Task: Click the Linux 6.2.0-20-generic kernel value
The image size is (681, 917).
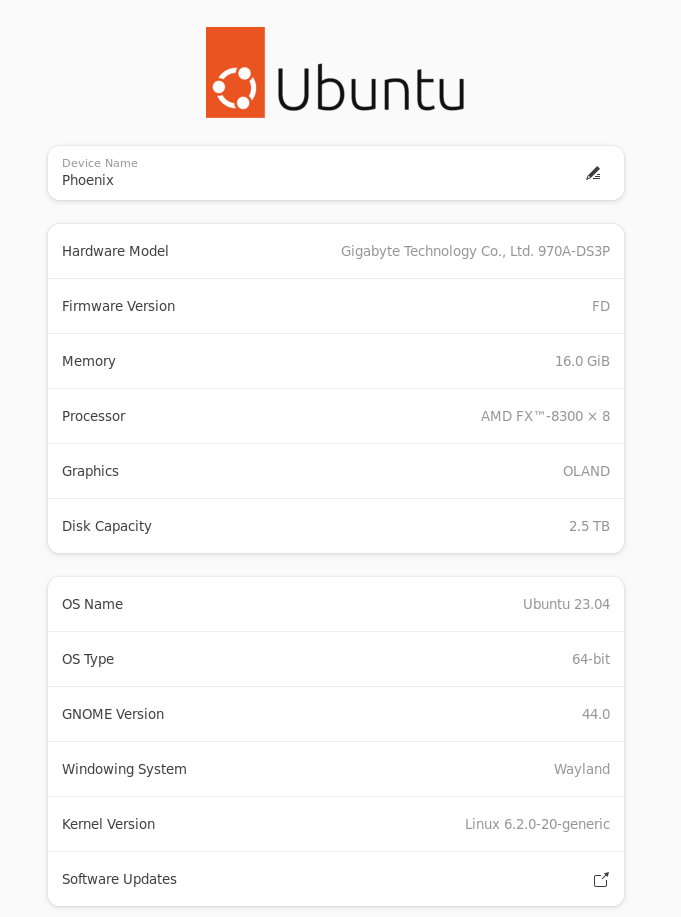Action: tap(537, 824)
